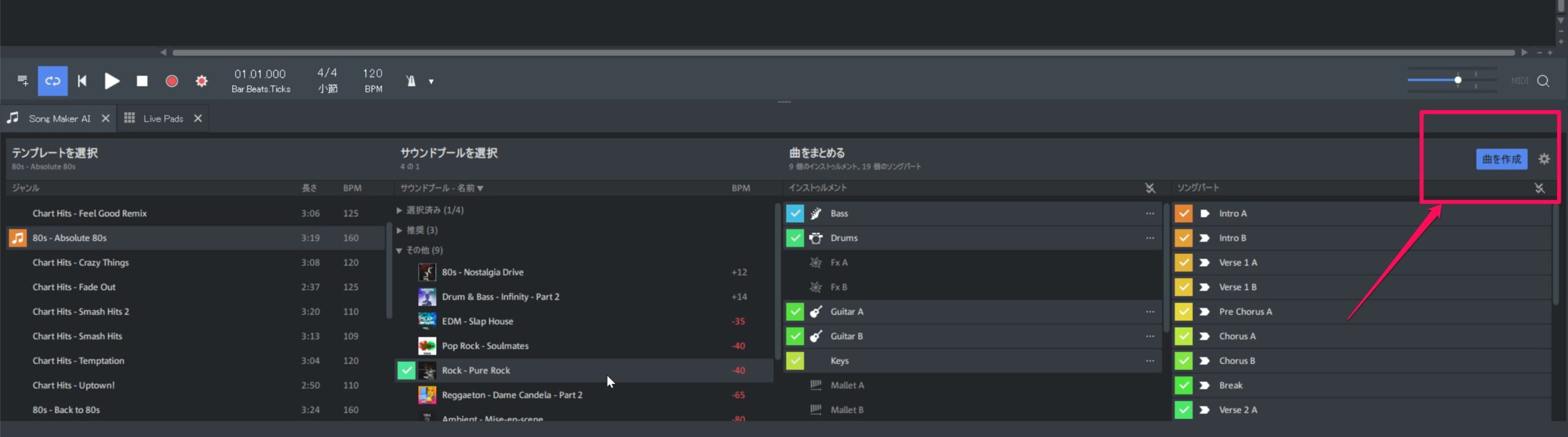1568x437 pixels.
Task: Open Keys options three-dot menu
Action: 1150,360
